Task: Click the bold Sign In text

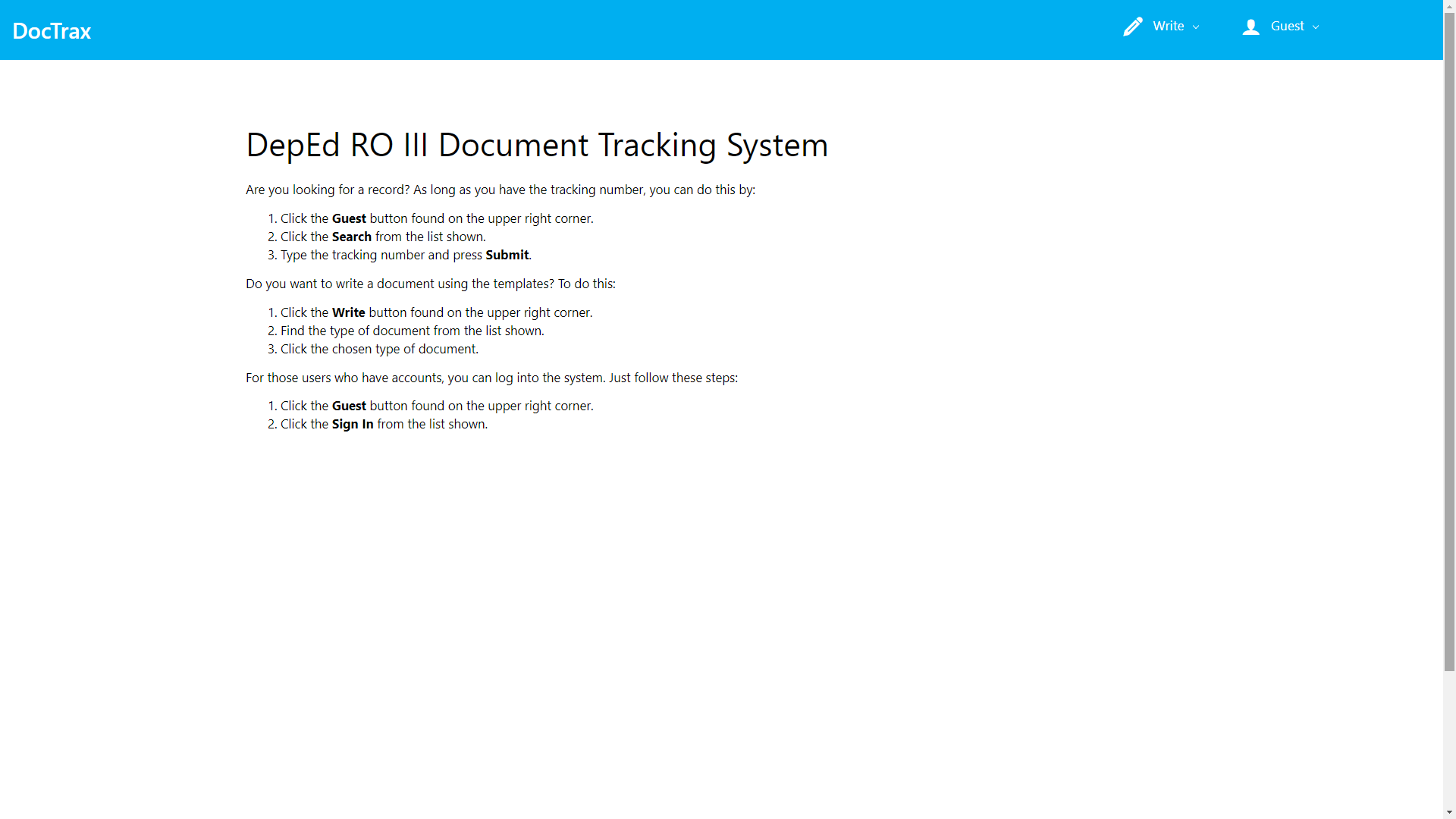Action: tap(352, 424)
